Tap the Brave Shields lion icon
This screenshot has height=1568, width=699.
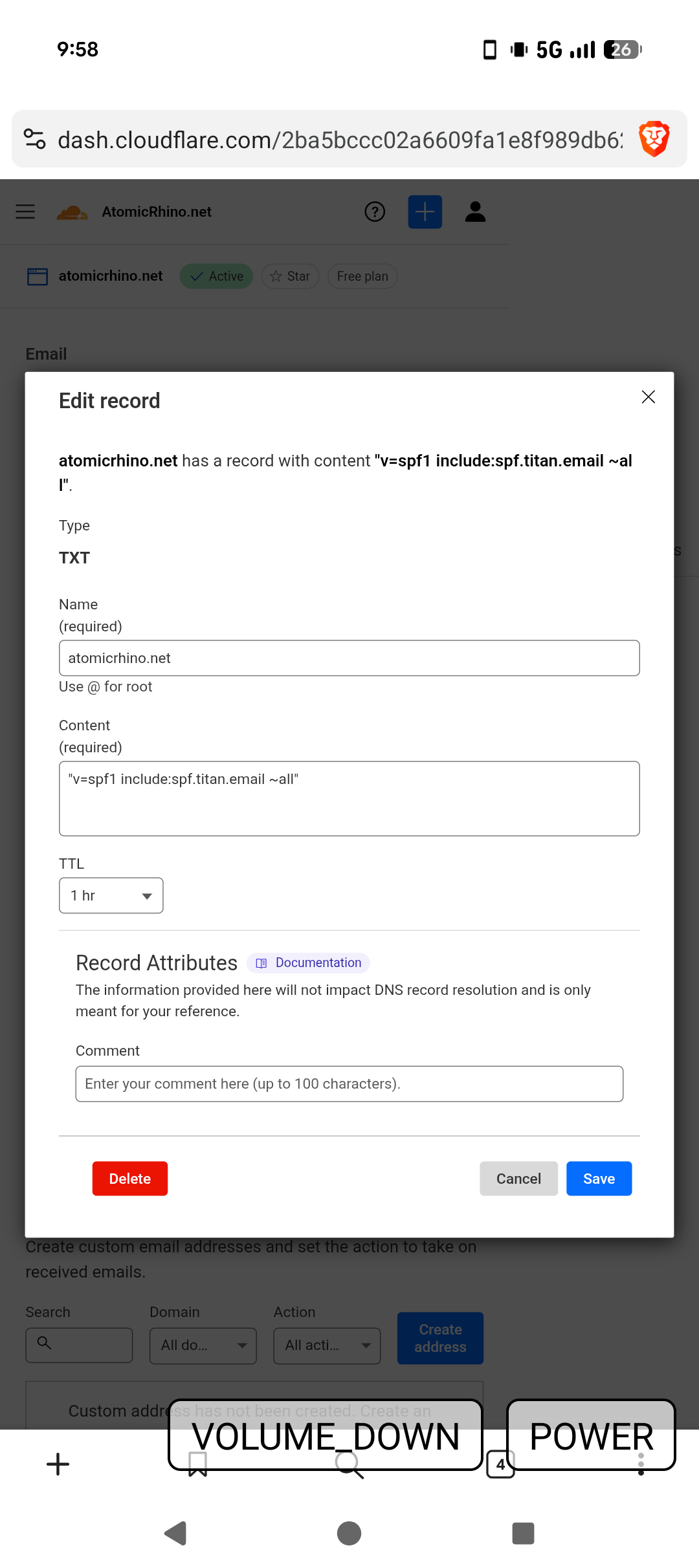[654, 139]
